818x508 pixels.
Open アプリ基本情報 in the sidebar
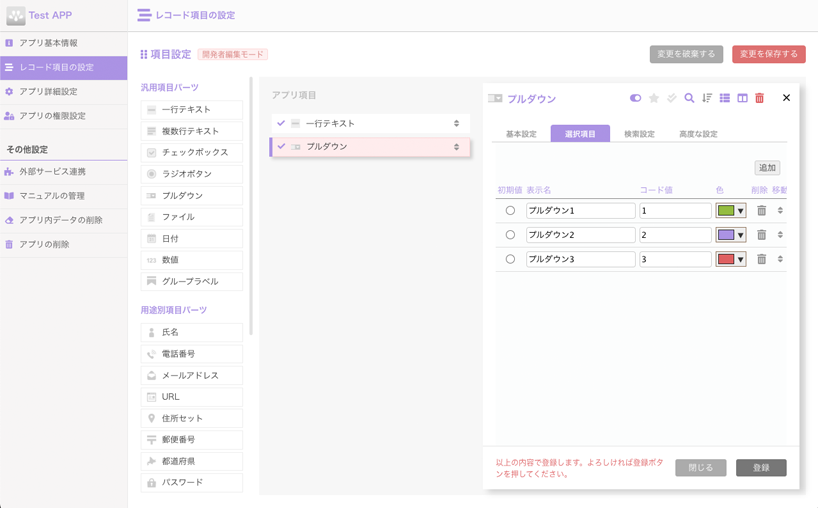pos(64,43)
